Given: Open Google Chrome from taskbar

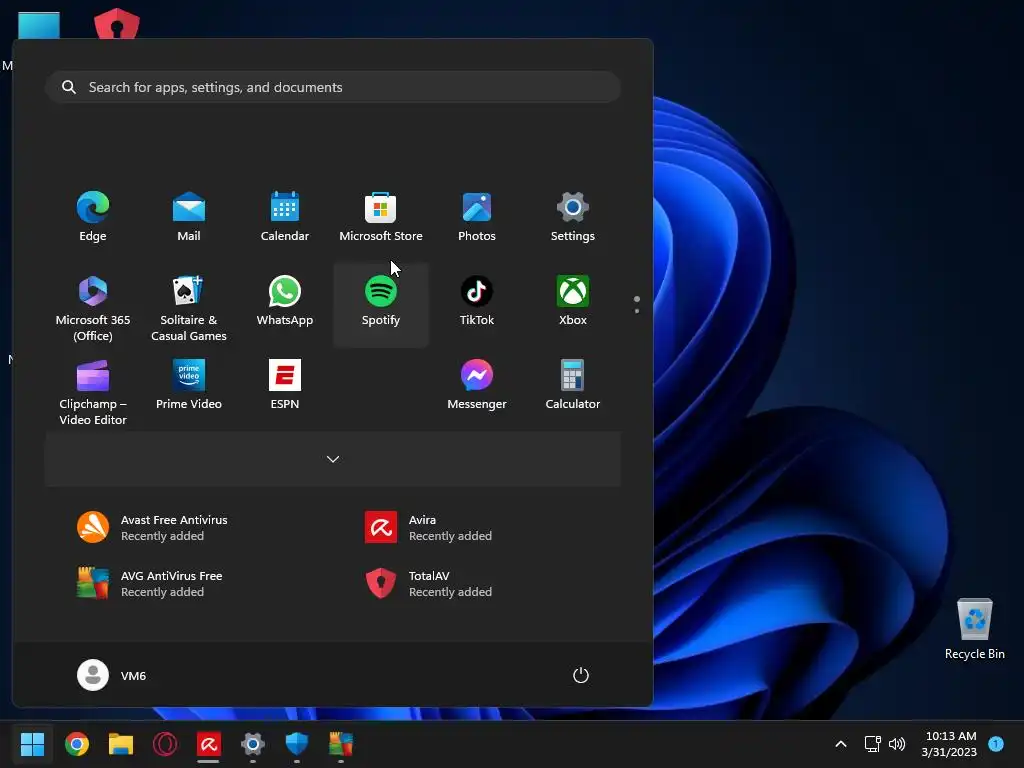Looking at the screenshot, I should pos(77,744).
